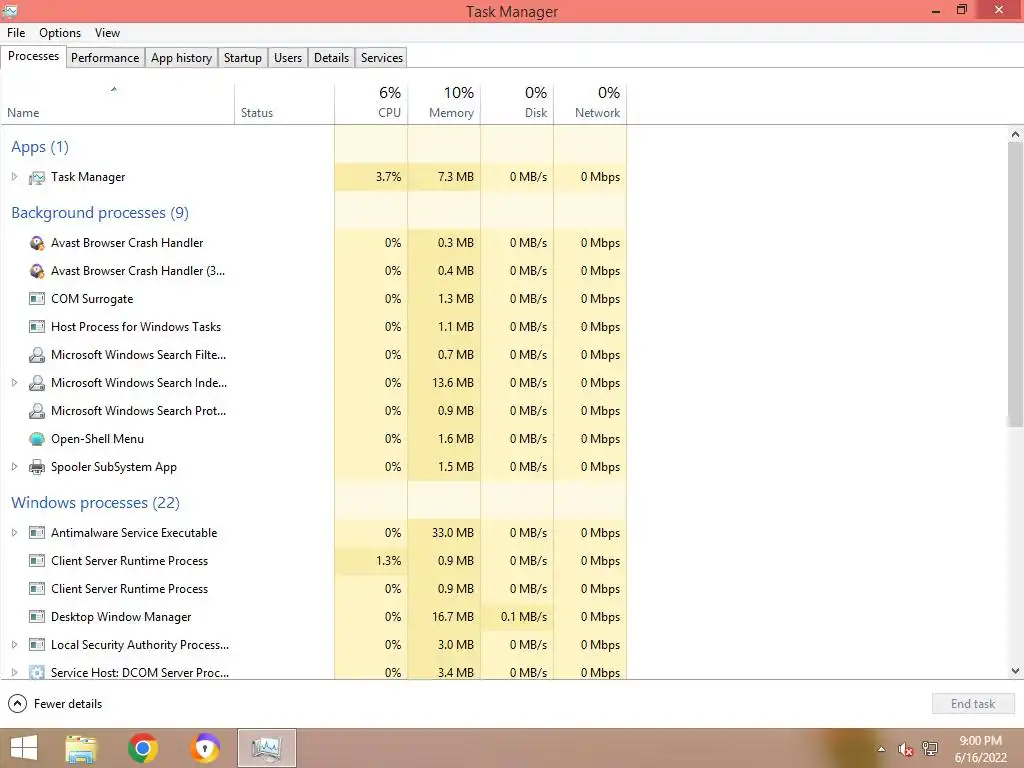This screenshot has width=1024, height=768.
Task: Click the 13.6 MB memory cell
Action: tap(444, 383)
